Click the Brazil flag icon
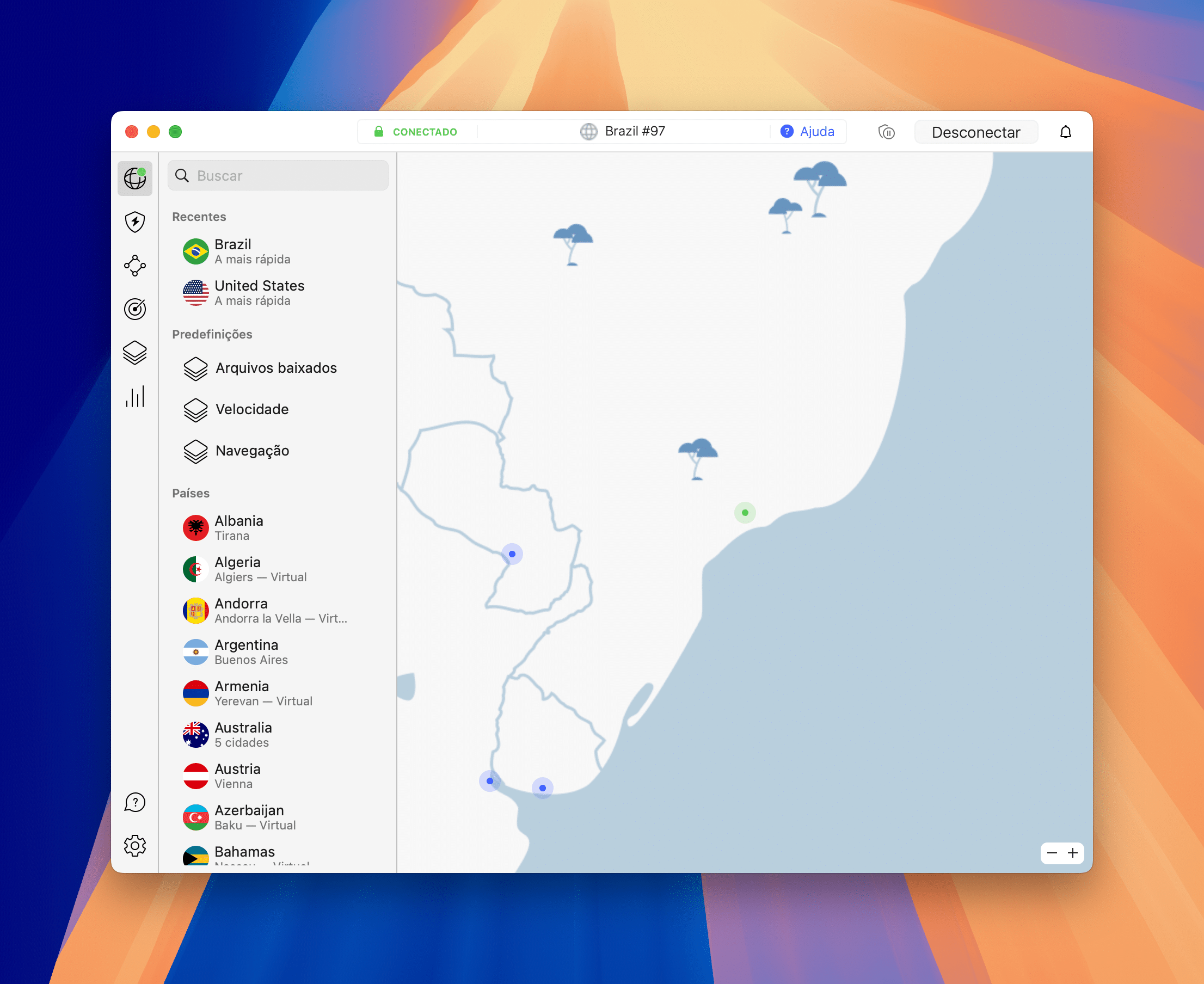This screenshot has width=1204, height=984. pos(195,251)
